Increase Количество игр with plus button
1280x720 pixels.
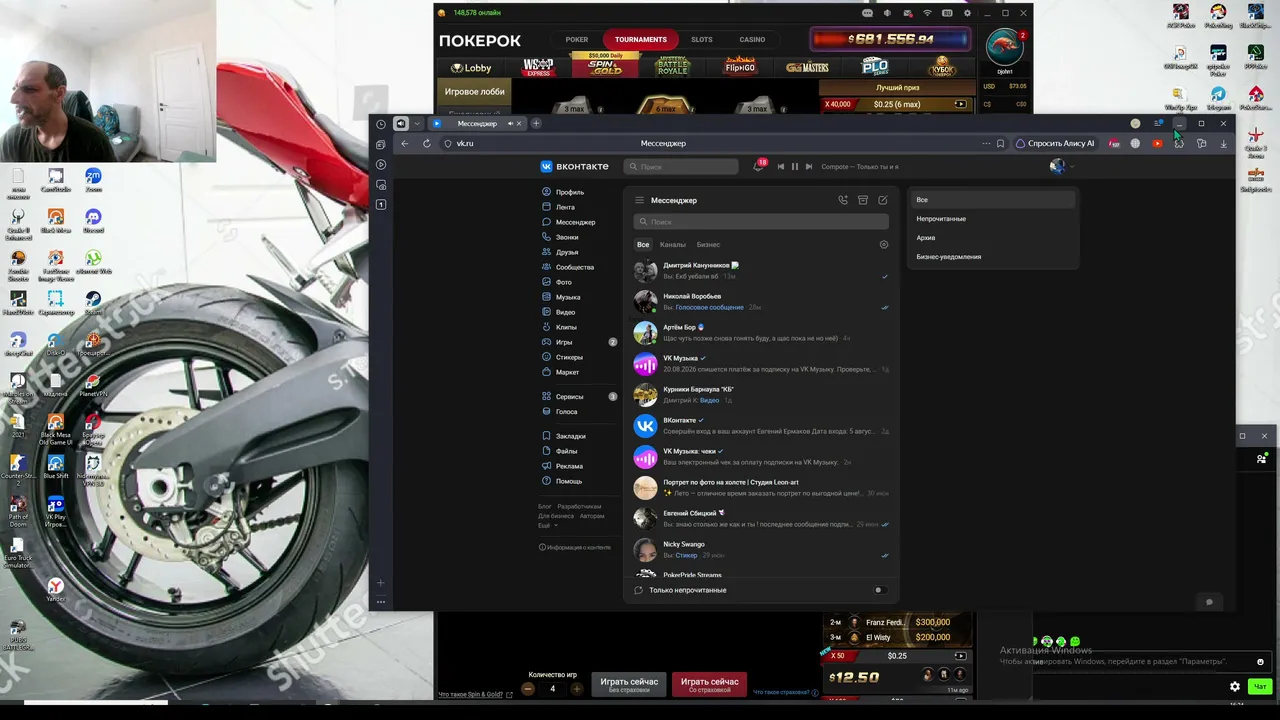point(576,689)
